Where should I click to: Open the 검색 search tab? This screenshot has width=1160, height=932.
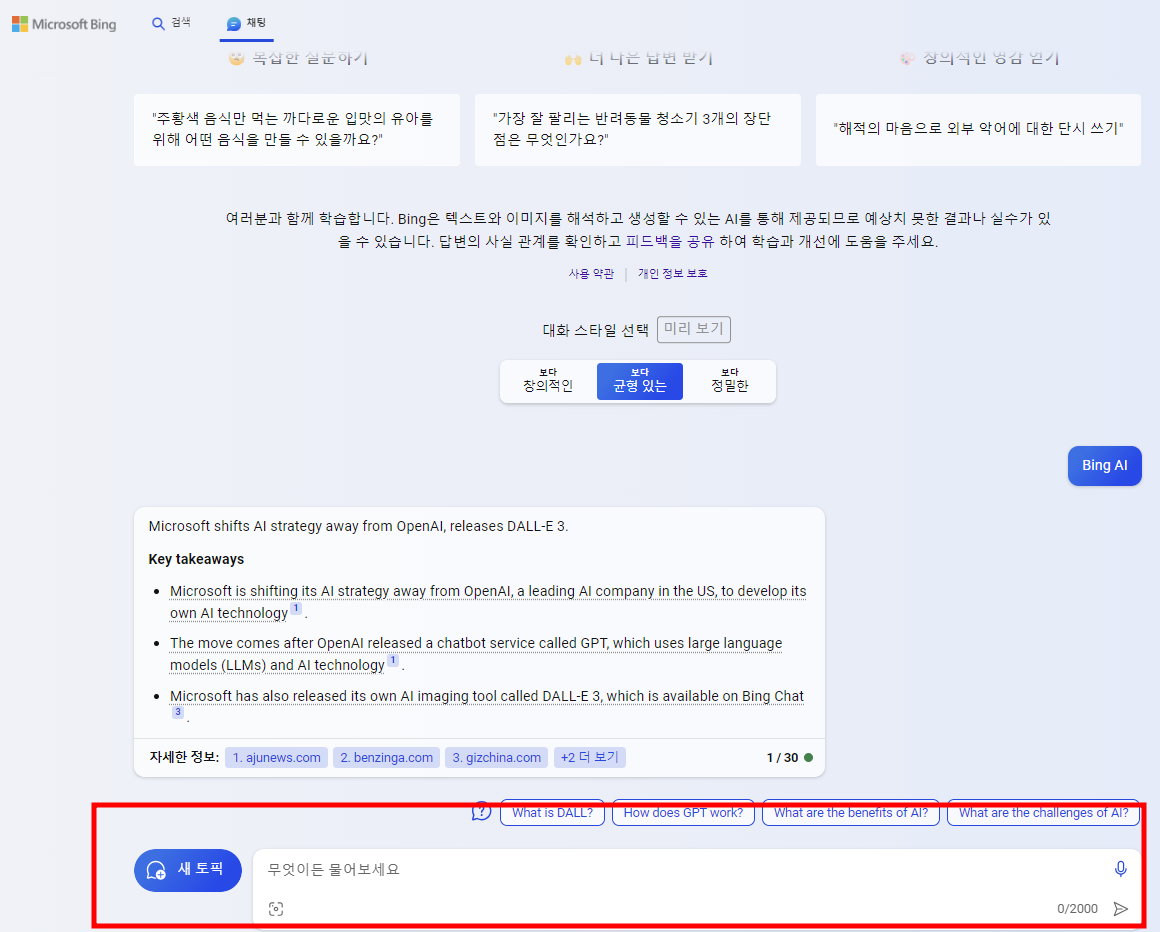coord(171,24)
